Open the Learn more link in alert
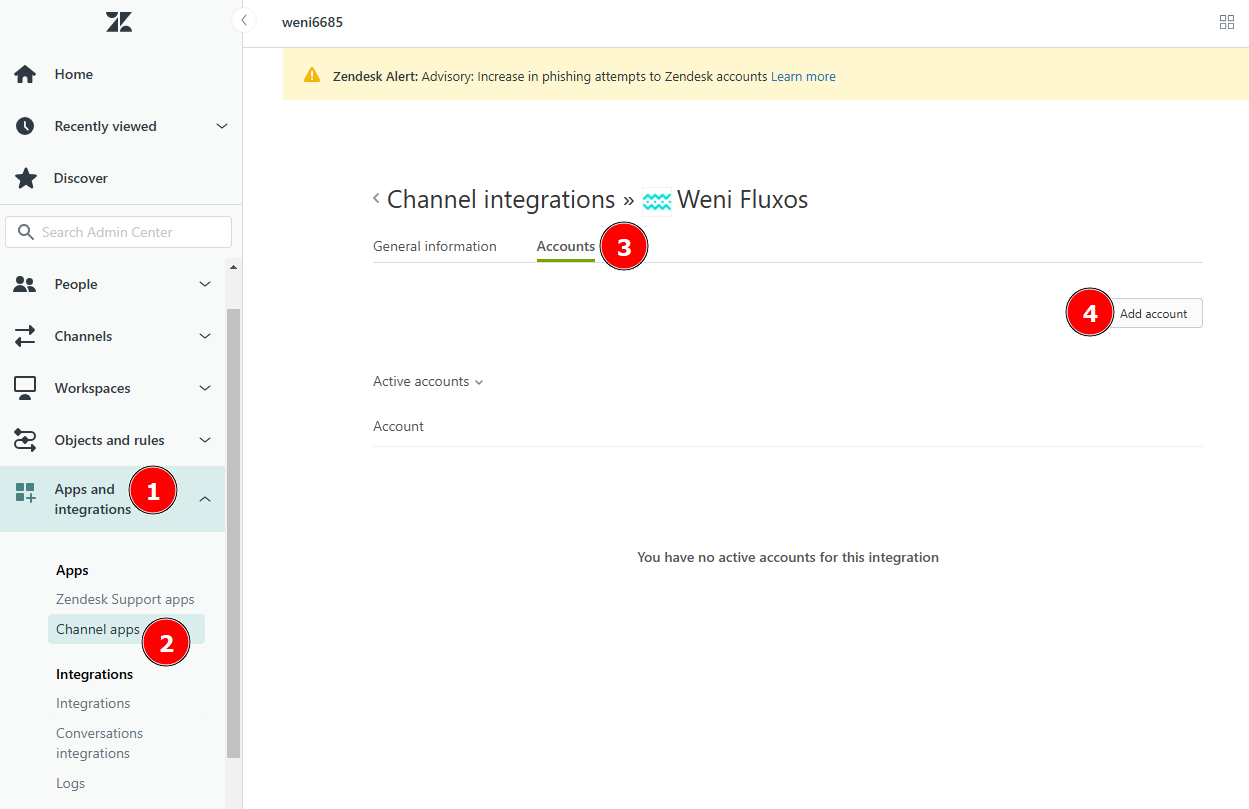 [803, 76]
